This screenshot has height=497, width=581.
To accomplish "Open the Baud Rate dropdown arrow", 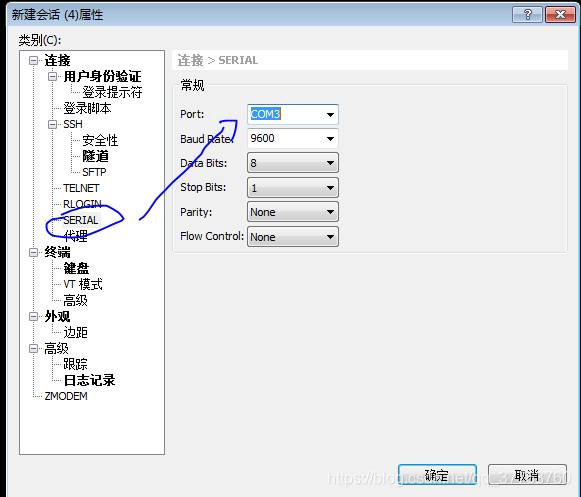I will [330, 139].
